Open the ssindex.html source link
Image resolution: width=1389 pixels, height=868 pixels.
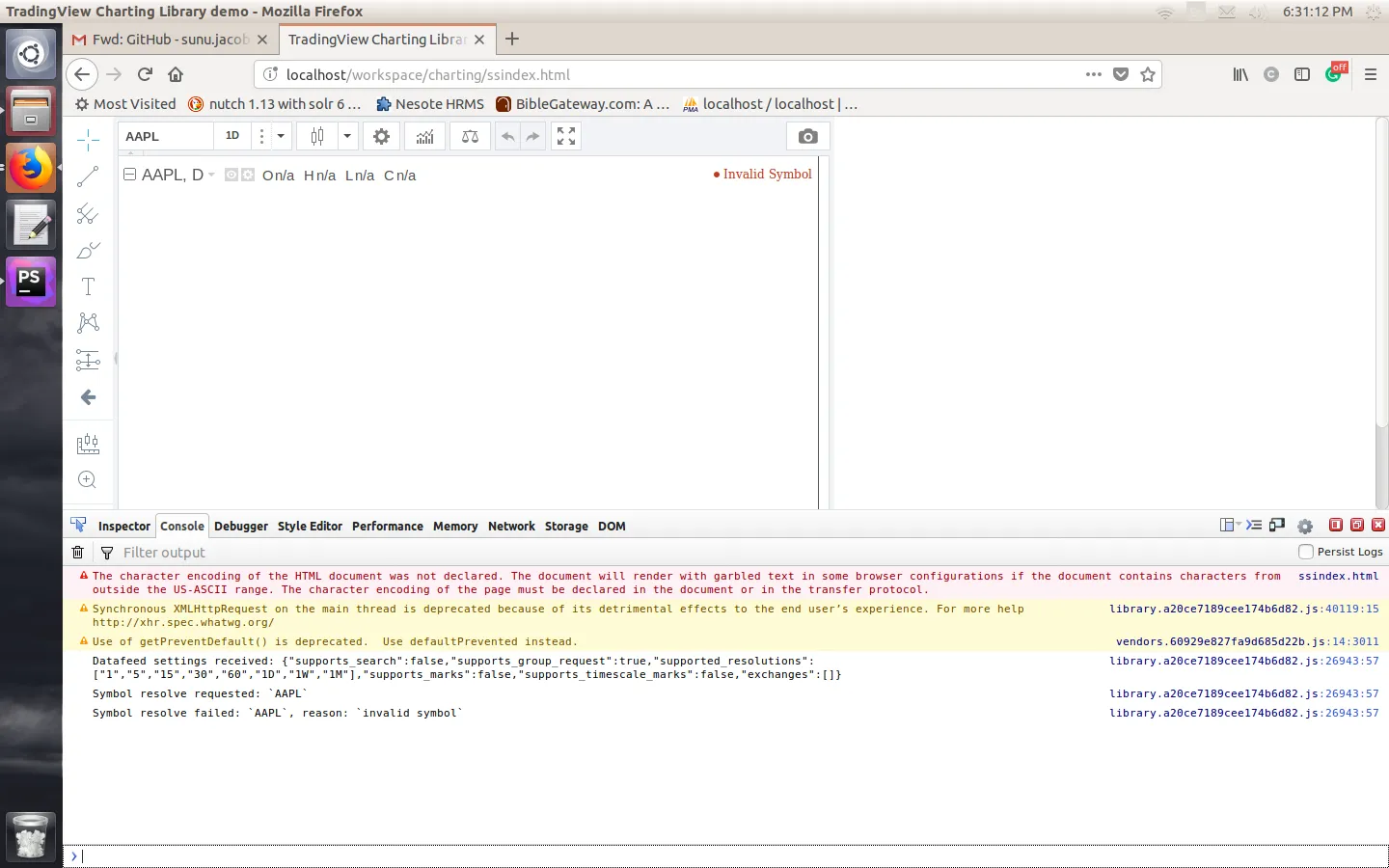1339,576
